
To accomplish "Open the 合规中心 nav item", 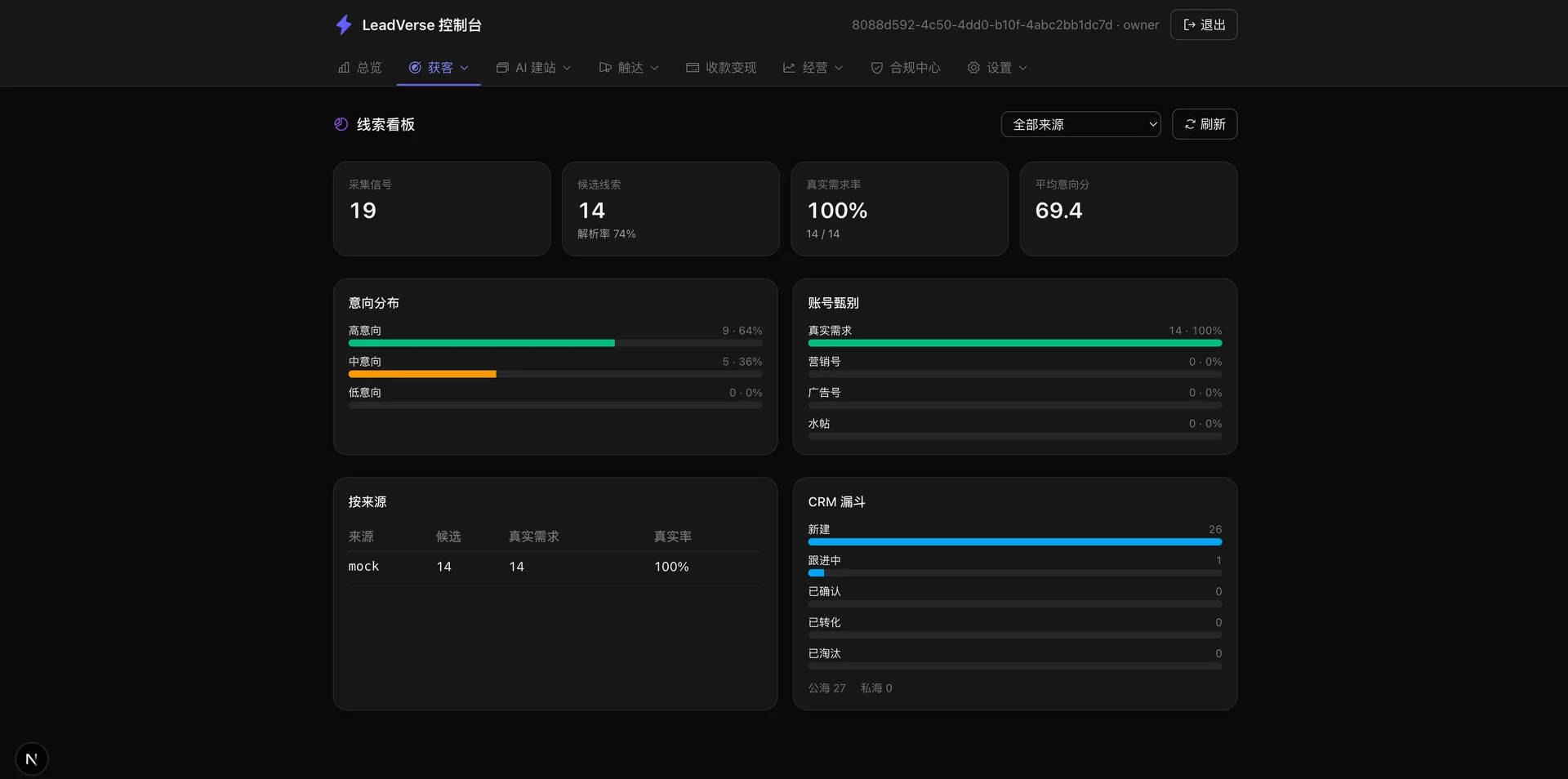I will point(906,68).
